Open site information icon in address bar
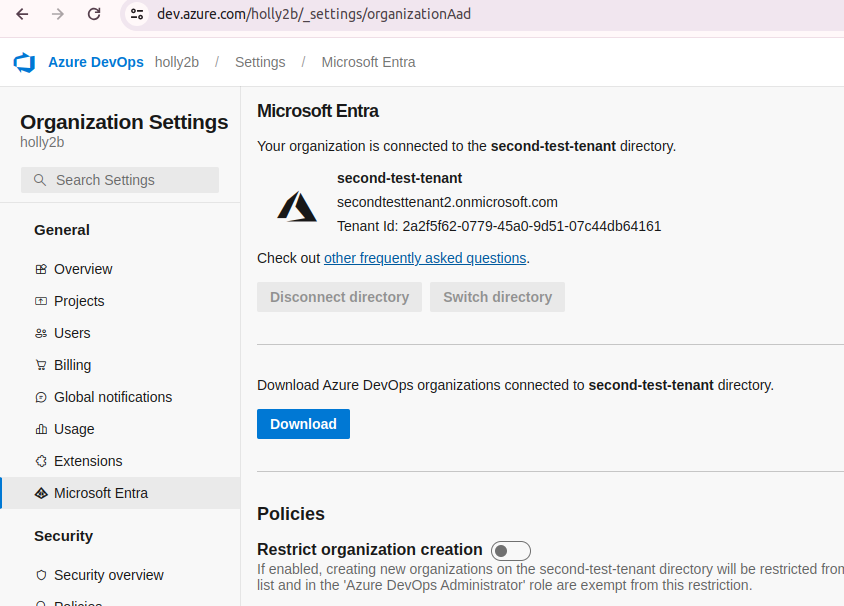This screenshot has width=844, height=606. pyautogui.click(x=137, y=14)
